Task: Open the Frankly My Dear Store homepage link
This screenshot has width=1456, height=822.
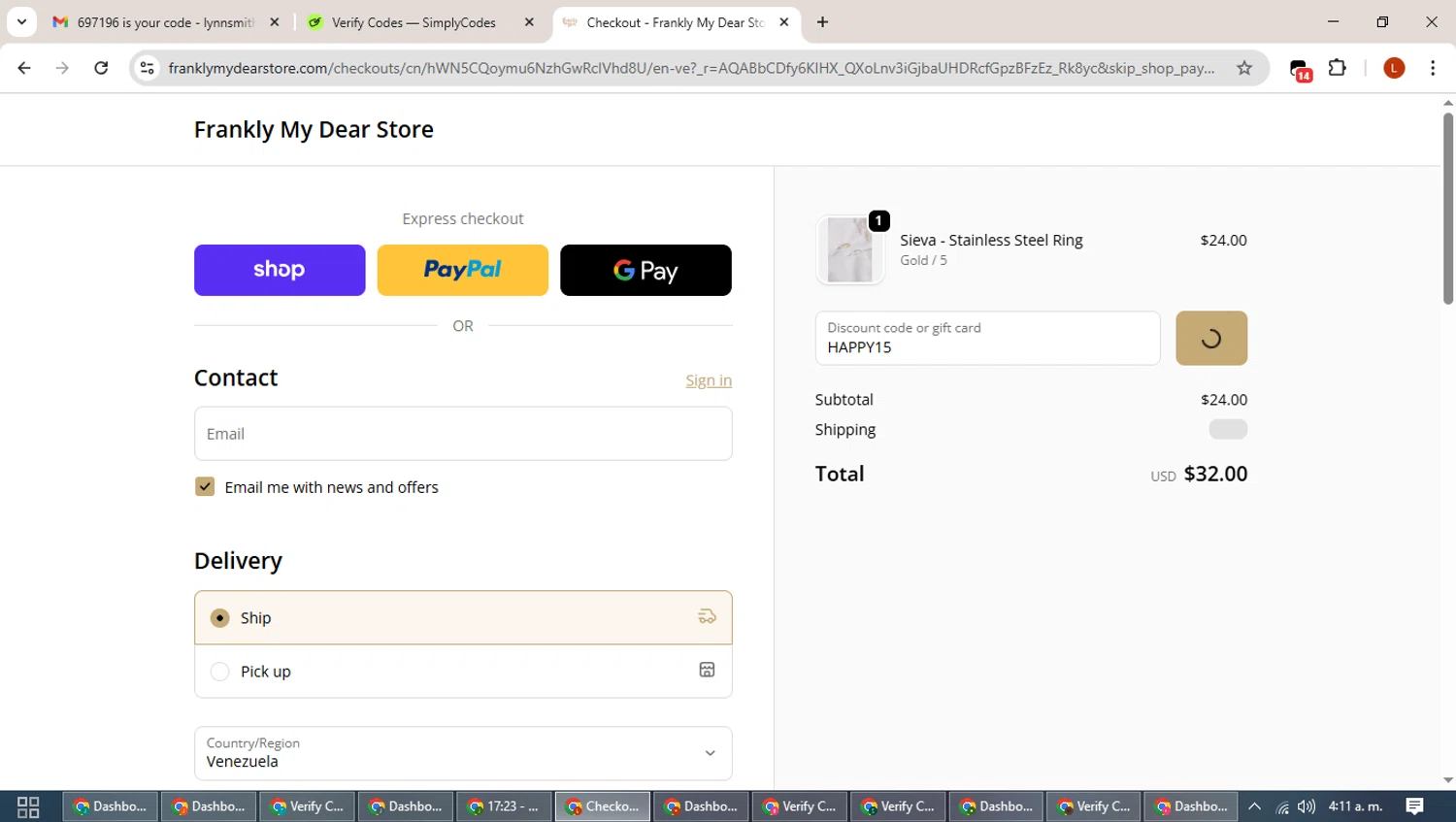Action: (x=314, y=129)
